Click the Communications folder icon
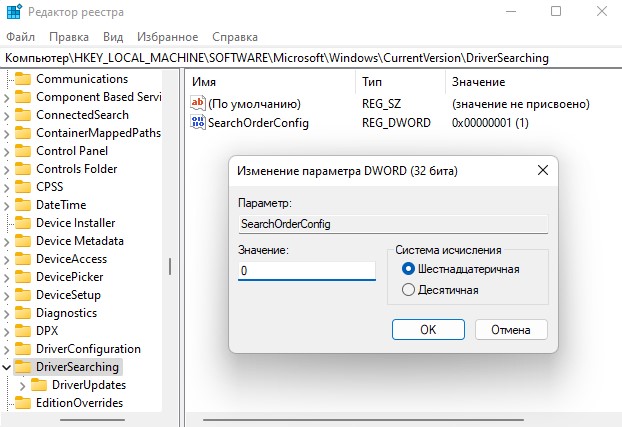Viewport: 622px width, 427px height. pyautogui.click(x=23, y=79)
